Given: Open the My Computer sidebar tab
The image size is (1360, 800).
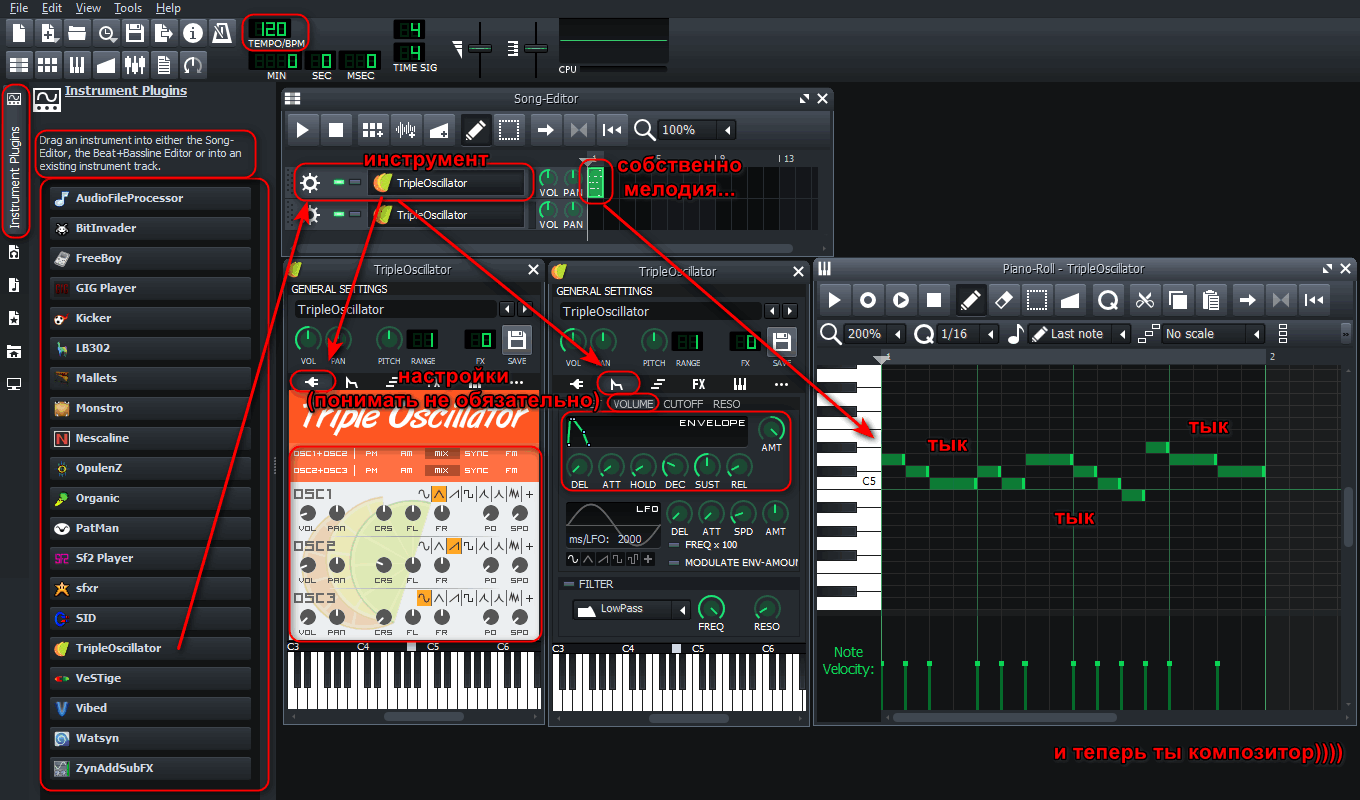Looking at the screenshot, I should click(14, 384).
